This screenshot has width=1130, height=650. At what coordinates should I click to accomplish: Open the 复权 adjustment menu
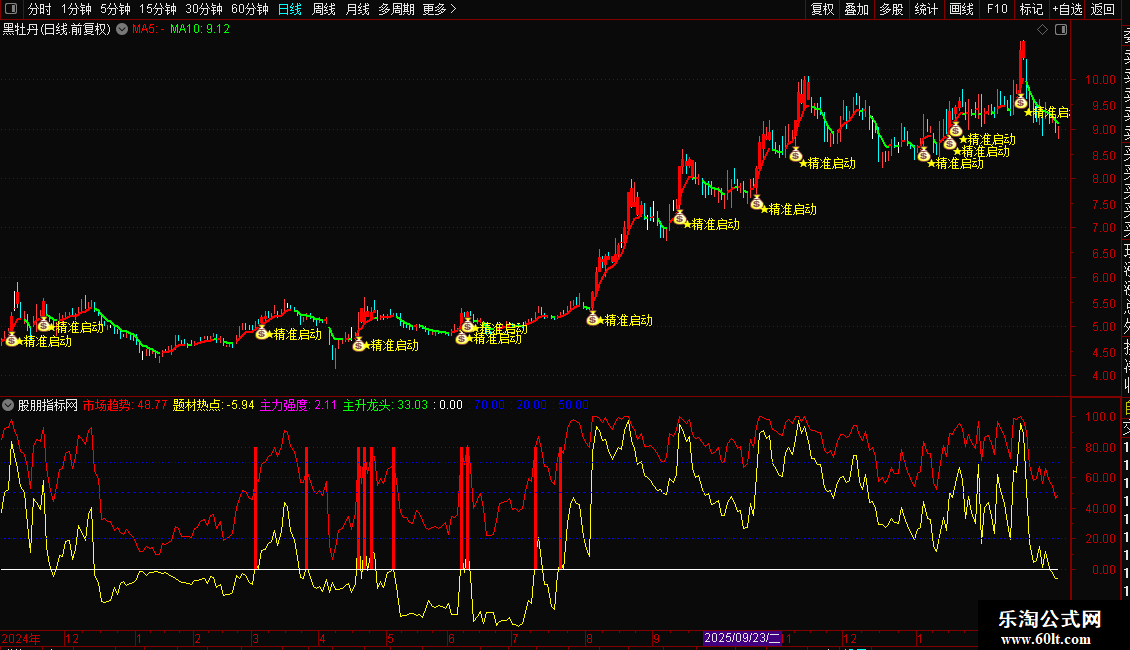tap(822, 9)
